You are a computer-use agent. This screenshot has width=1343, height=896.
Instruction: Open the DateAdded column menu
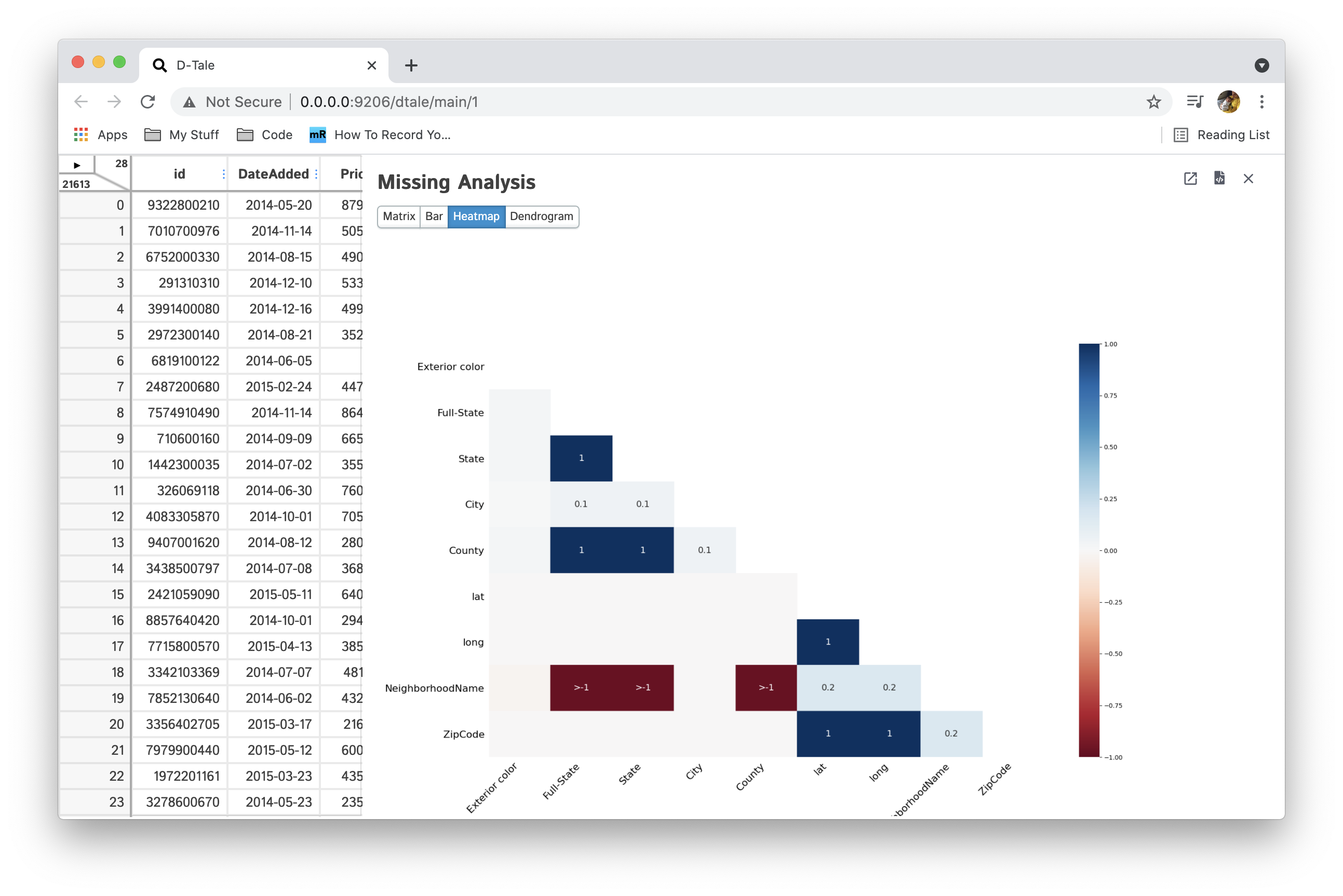coord(316,174)
